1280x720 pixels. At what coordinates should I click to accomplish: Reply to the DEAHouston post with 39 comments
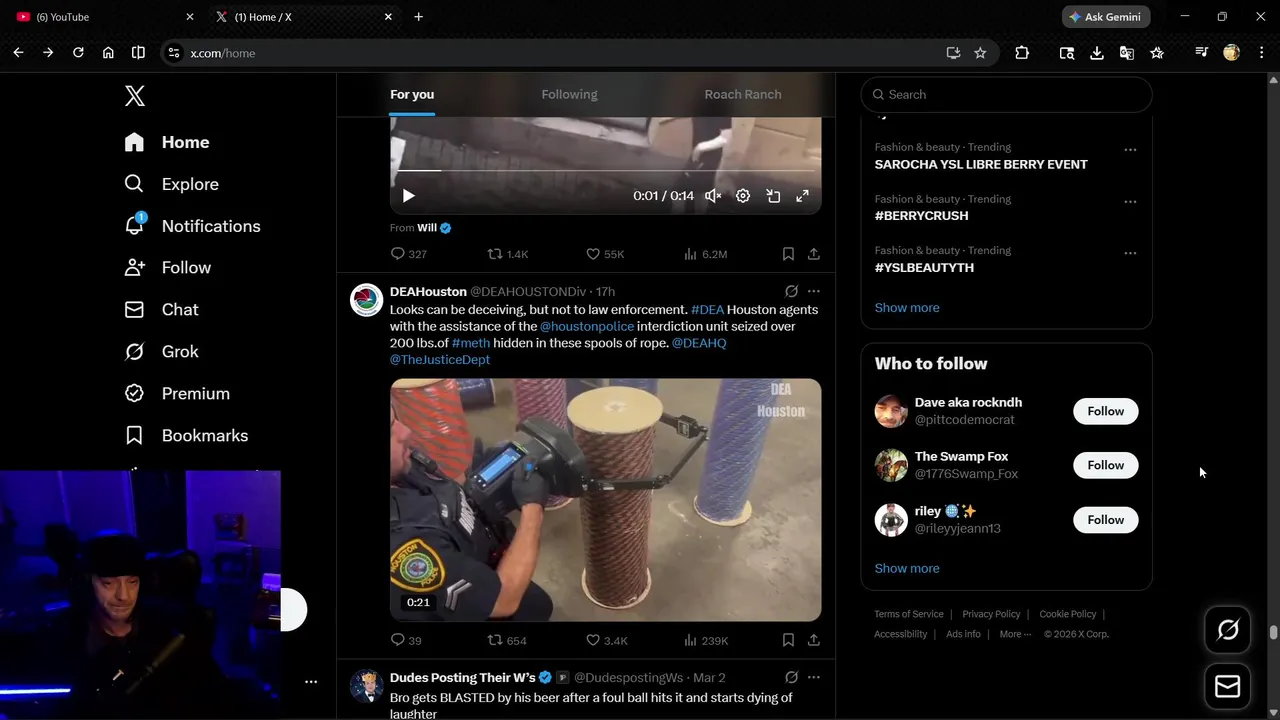tap(406, 640)
